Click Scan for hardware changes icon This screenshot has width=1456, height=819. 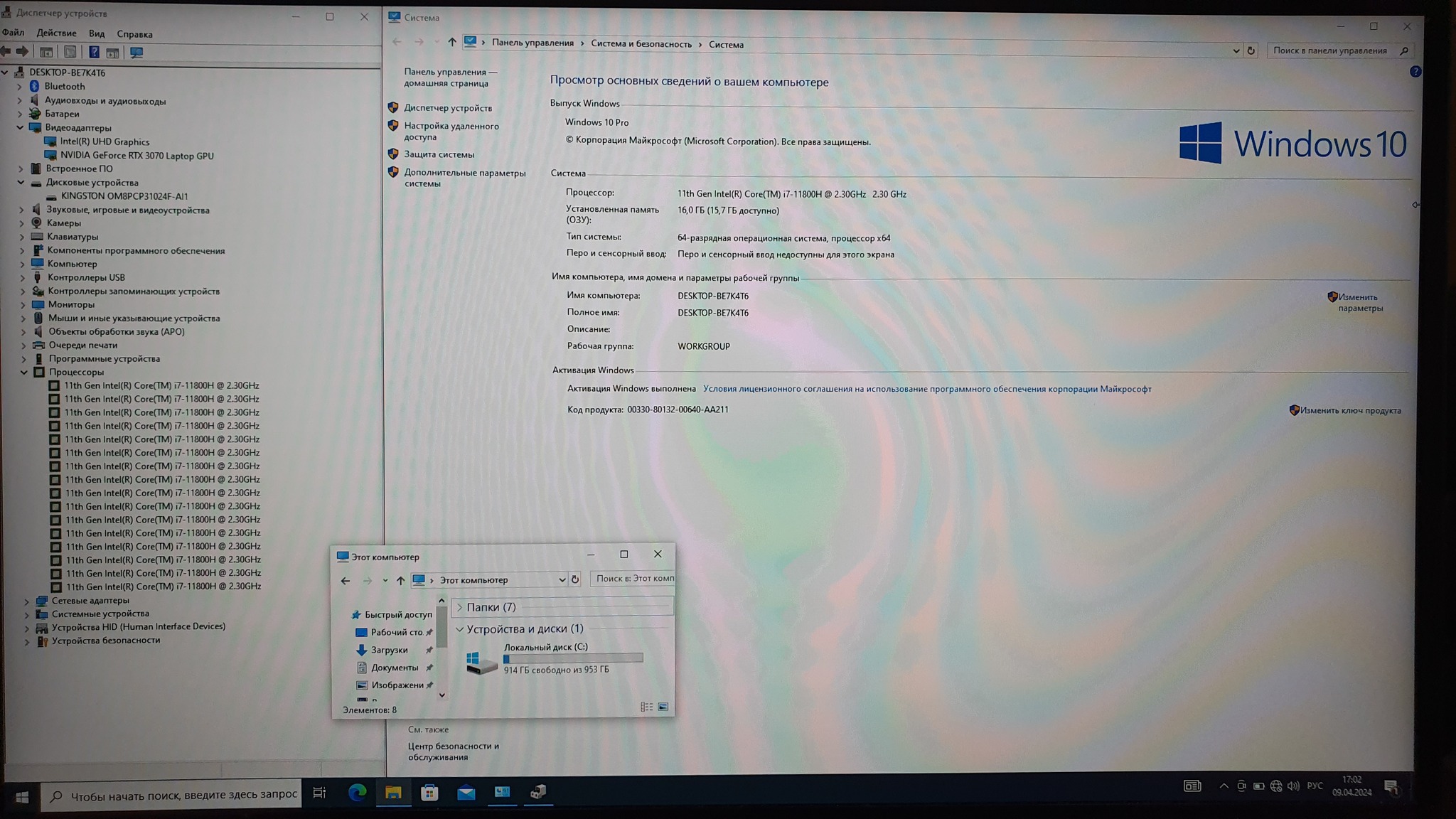[x=136, y=52]
